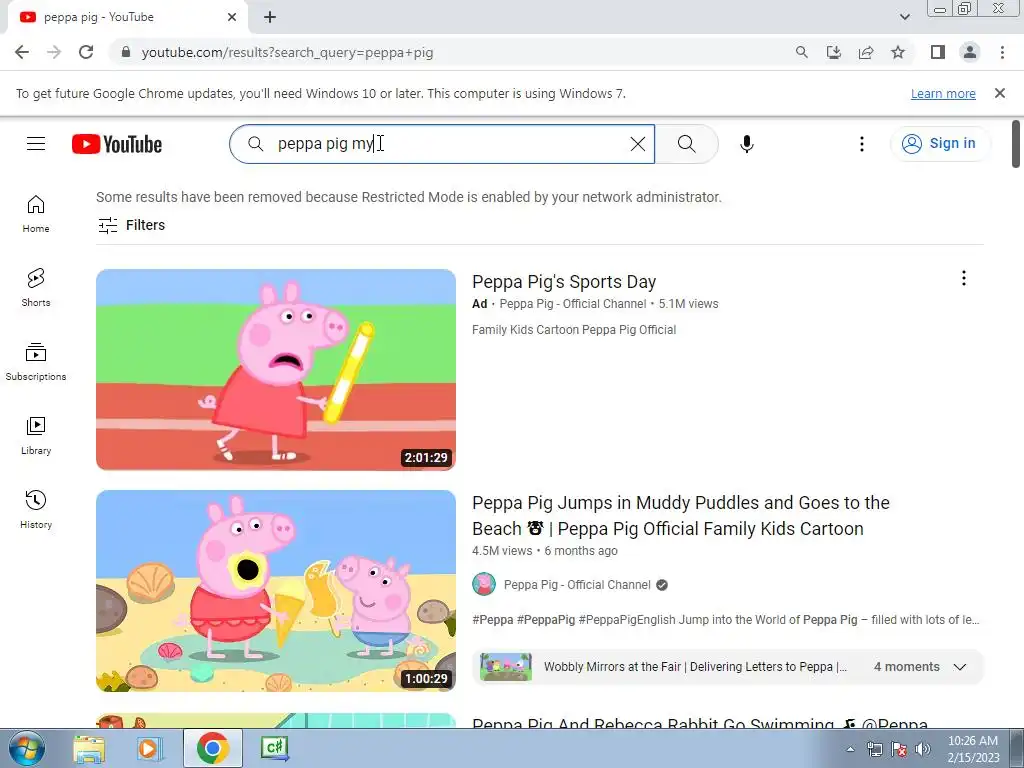Open Windows Media Player from taskbar
The width and height of the screenshot is (1024, 768).
150,748
